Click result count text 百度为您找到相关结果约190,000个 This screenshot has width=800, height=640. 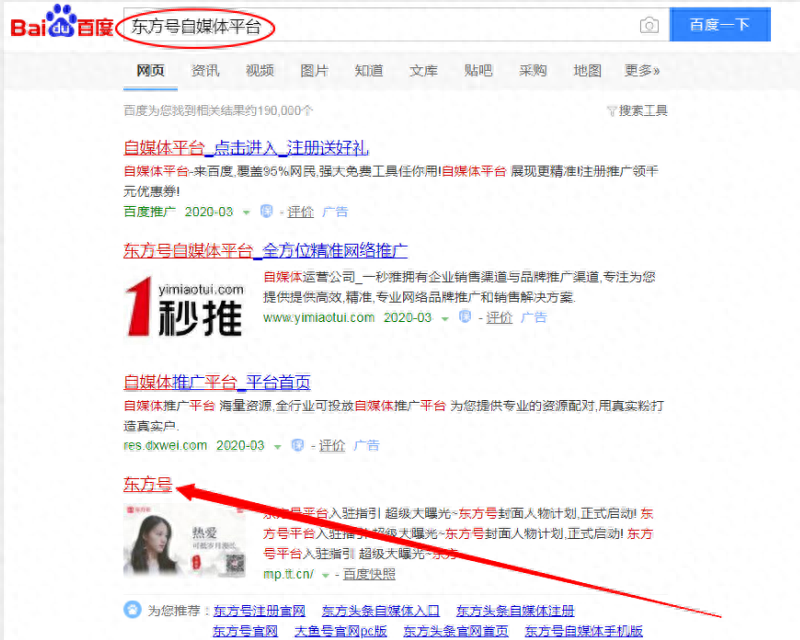coord(218,111)
